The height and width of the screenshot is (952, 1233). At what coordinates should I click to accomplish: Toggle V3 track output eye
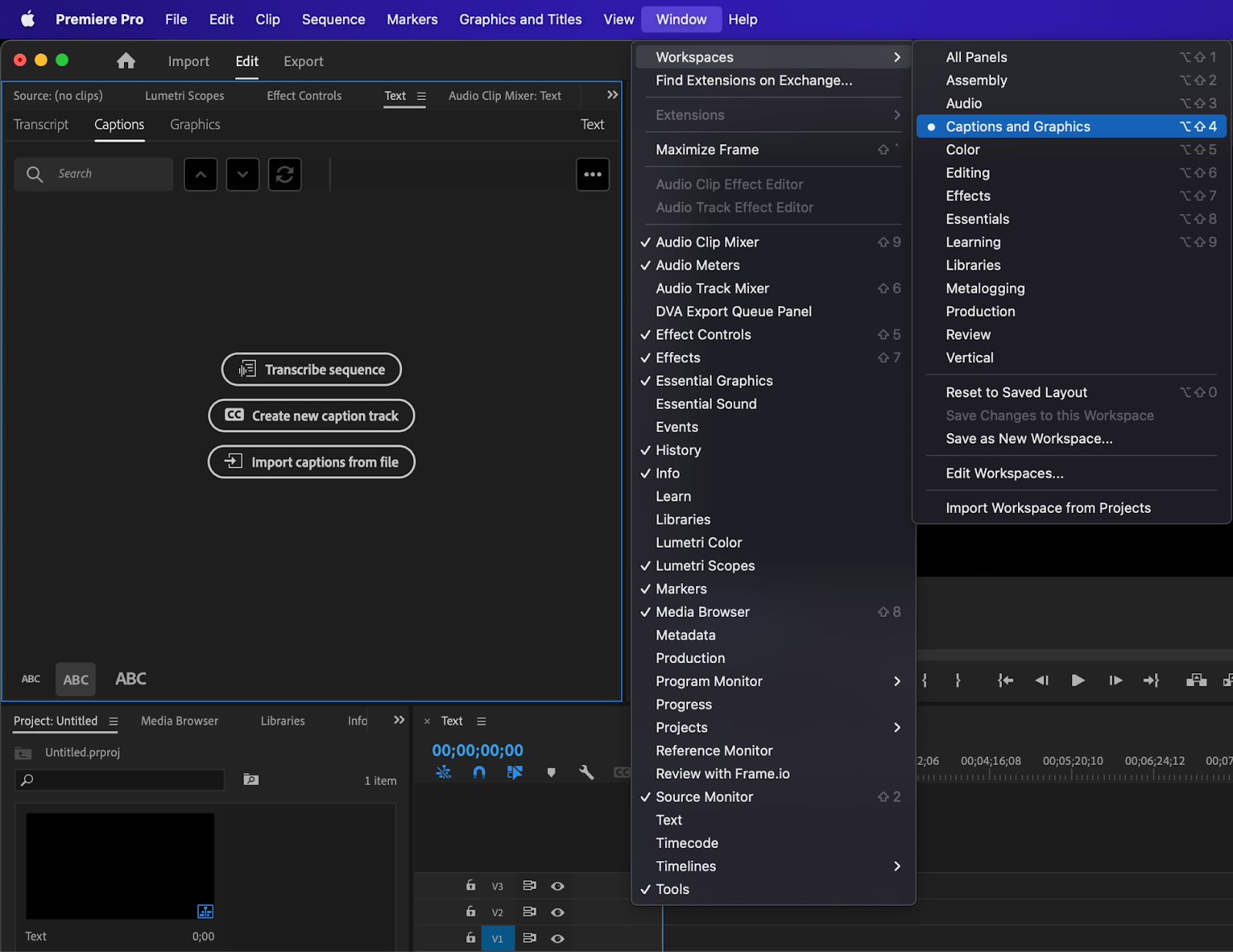tap(558, 887)
